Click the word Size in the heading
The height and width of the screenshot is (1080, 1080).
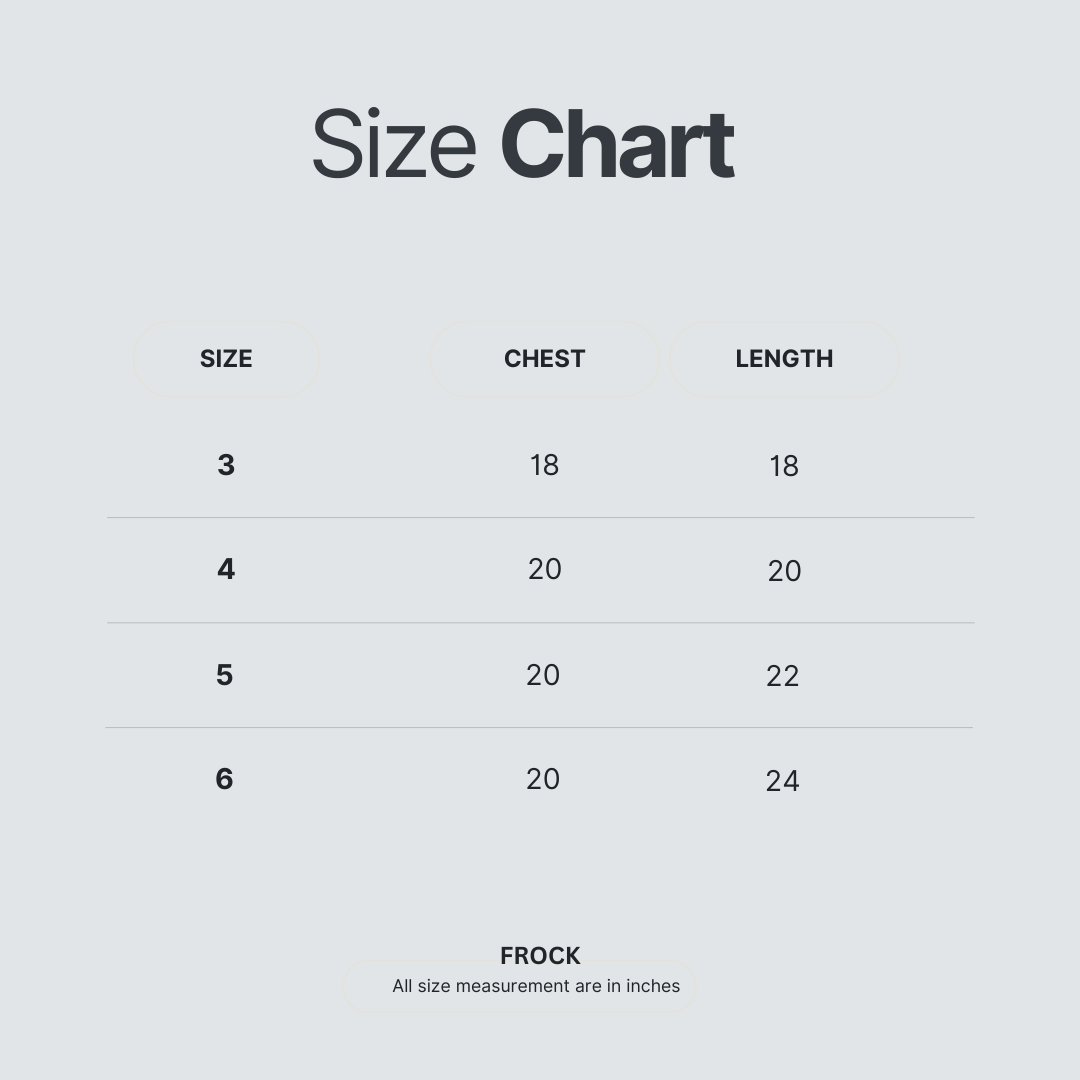pos(394,144)
